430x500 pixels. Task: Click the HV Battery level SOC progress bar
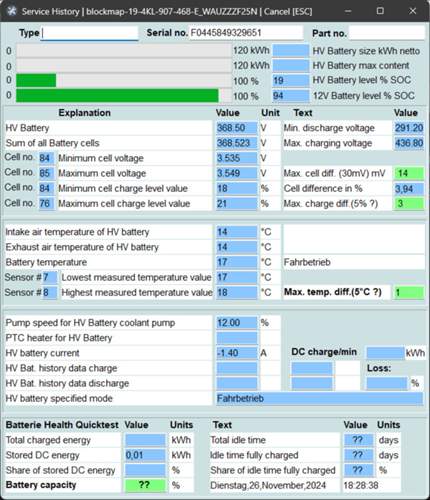pyautogui.click(x=124, y=80)
